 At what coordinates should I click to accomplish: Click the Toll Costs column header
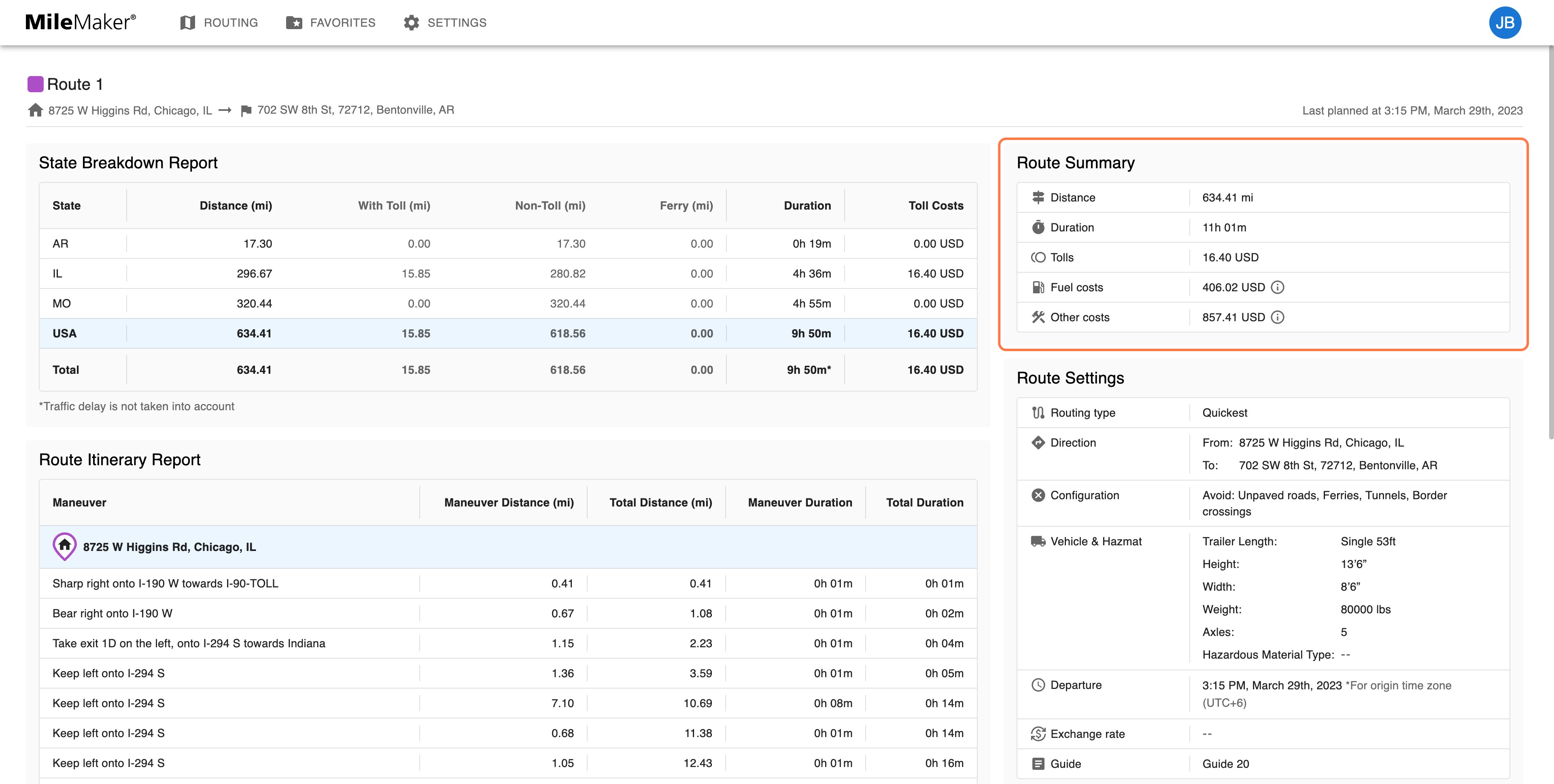936,206
